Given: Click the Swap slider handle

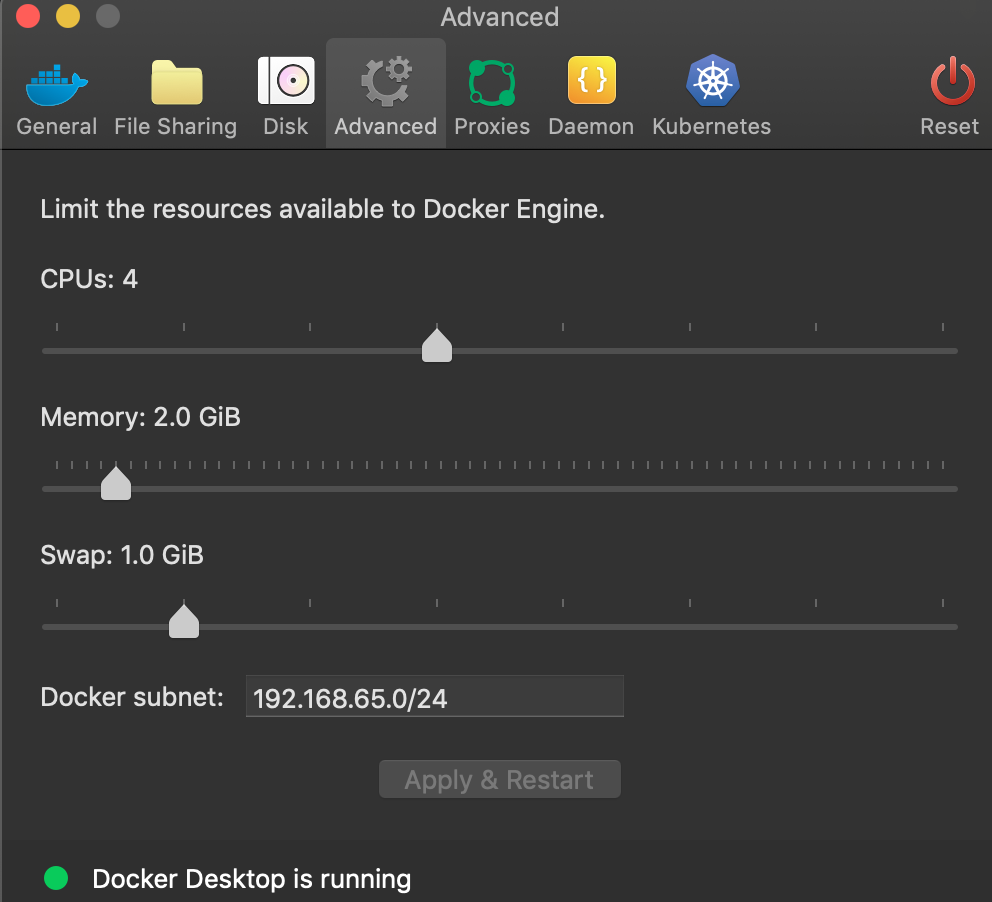Looking at the screenshot, I should pyautogui.click(x=183, y=621).
